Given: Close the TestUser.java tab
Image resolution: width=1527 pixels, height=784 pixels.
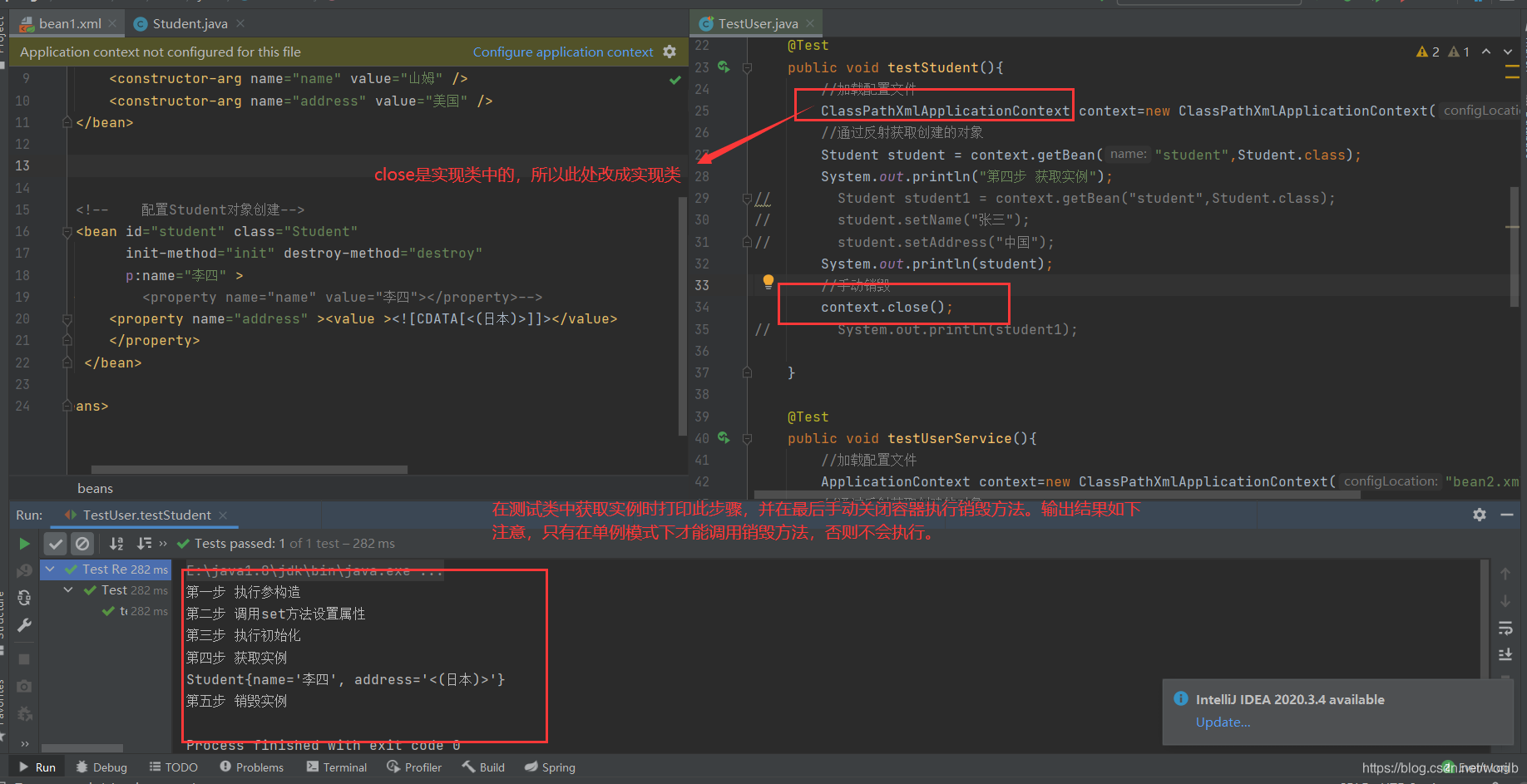Looking at the screenshot, I should coord(810,23).
